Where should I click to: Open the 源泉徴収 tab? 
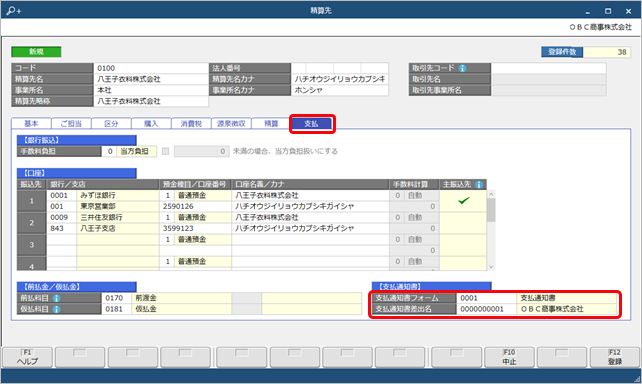click(231, 123)
